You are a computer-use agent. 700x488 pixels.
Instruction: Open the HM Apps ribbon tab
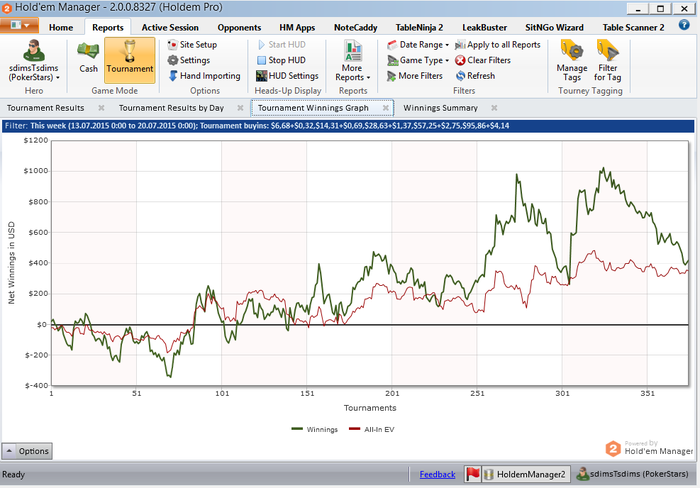pyautogui.click(x=297, y=28)
